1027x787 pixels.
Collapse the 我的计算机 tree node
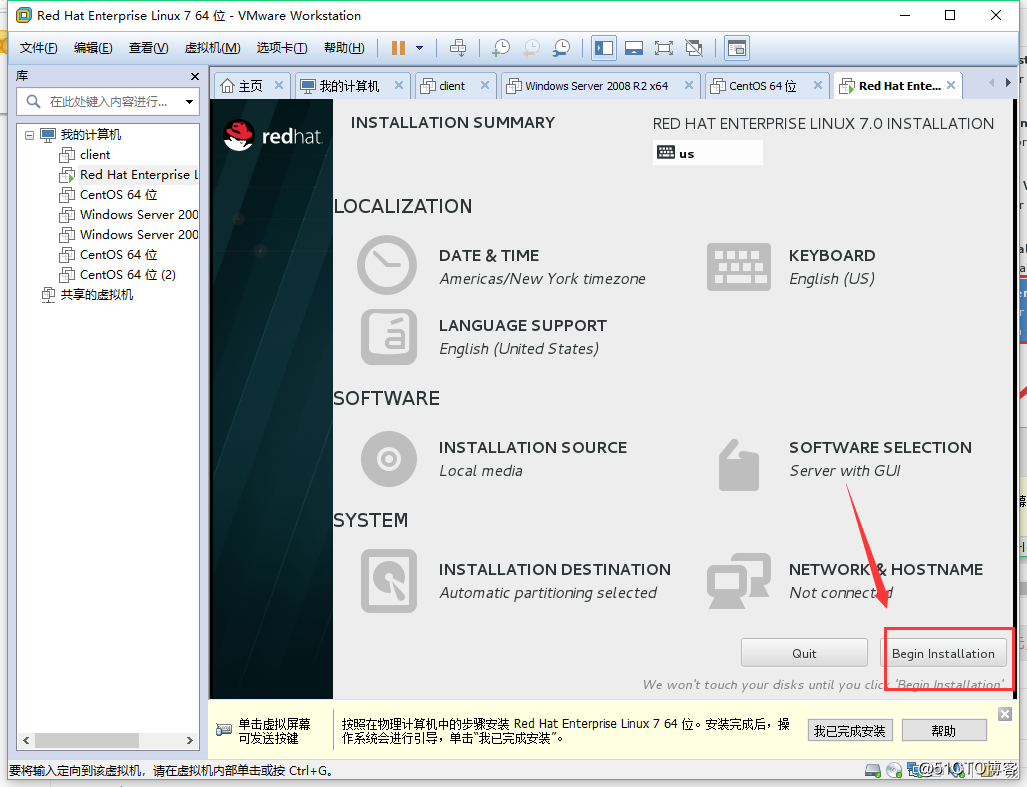pos(29,136)
